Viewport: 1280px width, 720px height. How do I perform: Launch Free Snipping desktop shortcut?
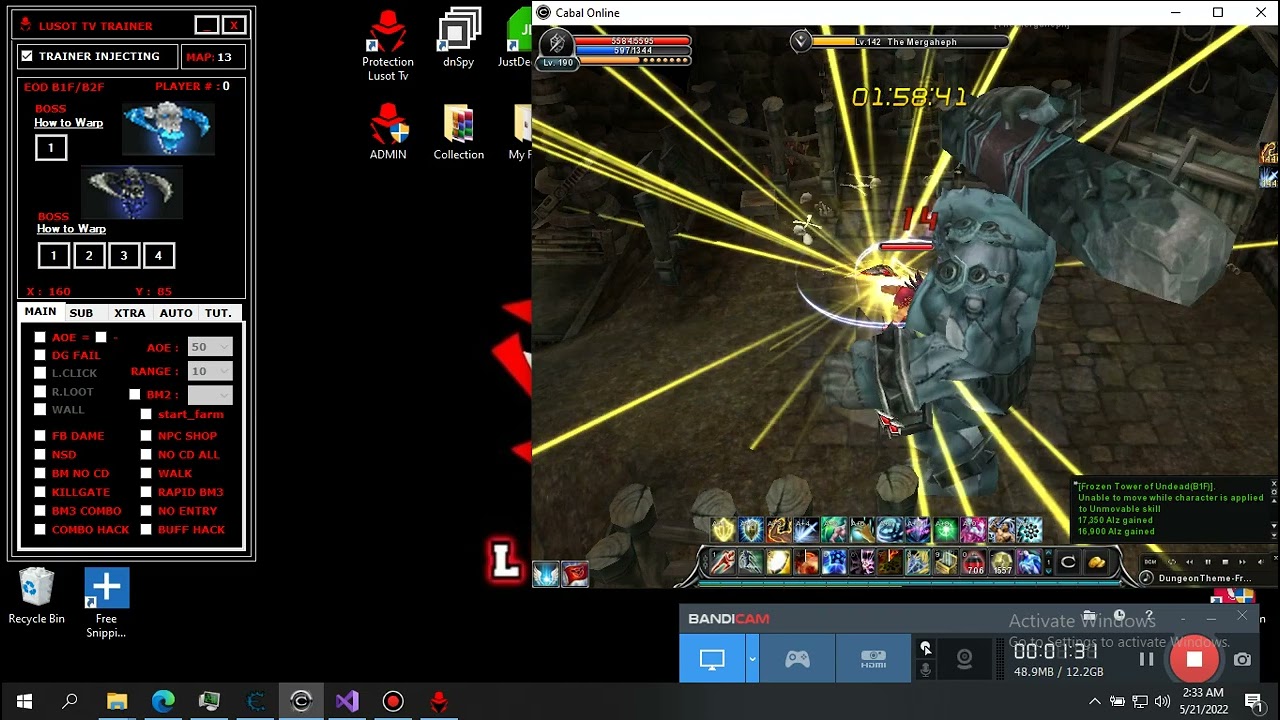106,603
